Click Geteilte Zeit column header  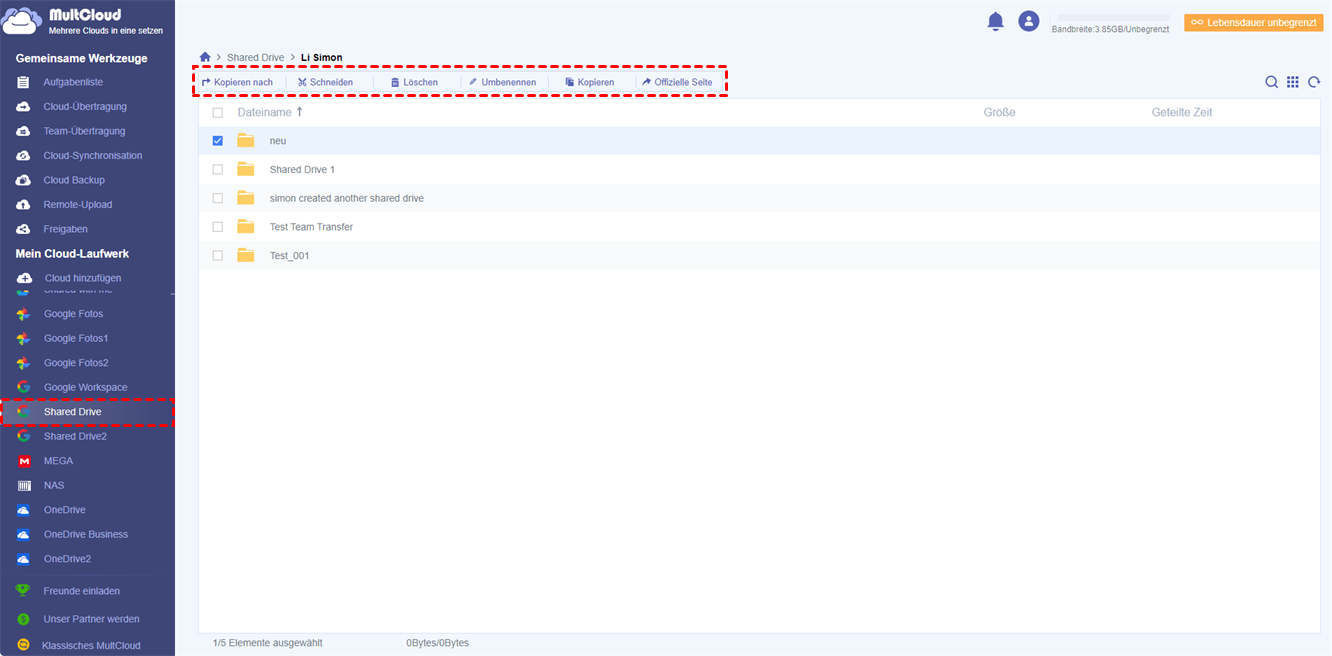(1182, 113)
